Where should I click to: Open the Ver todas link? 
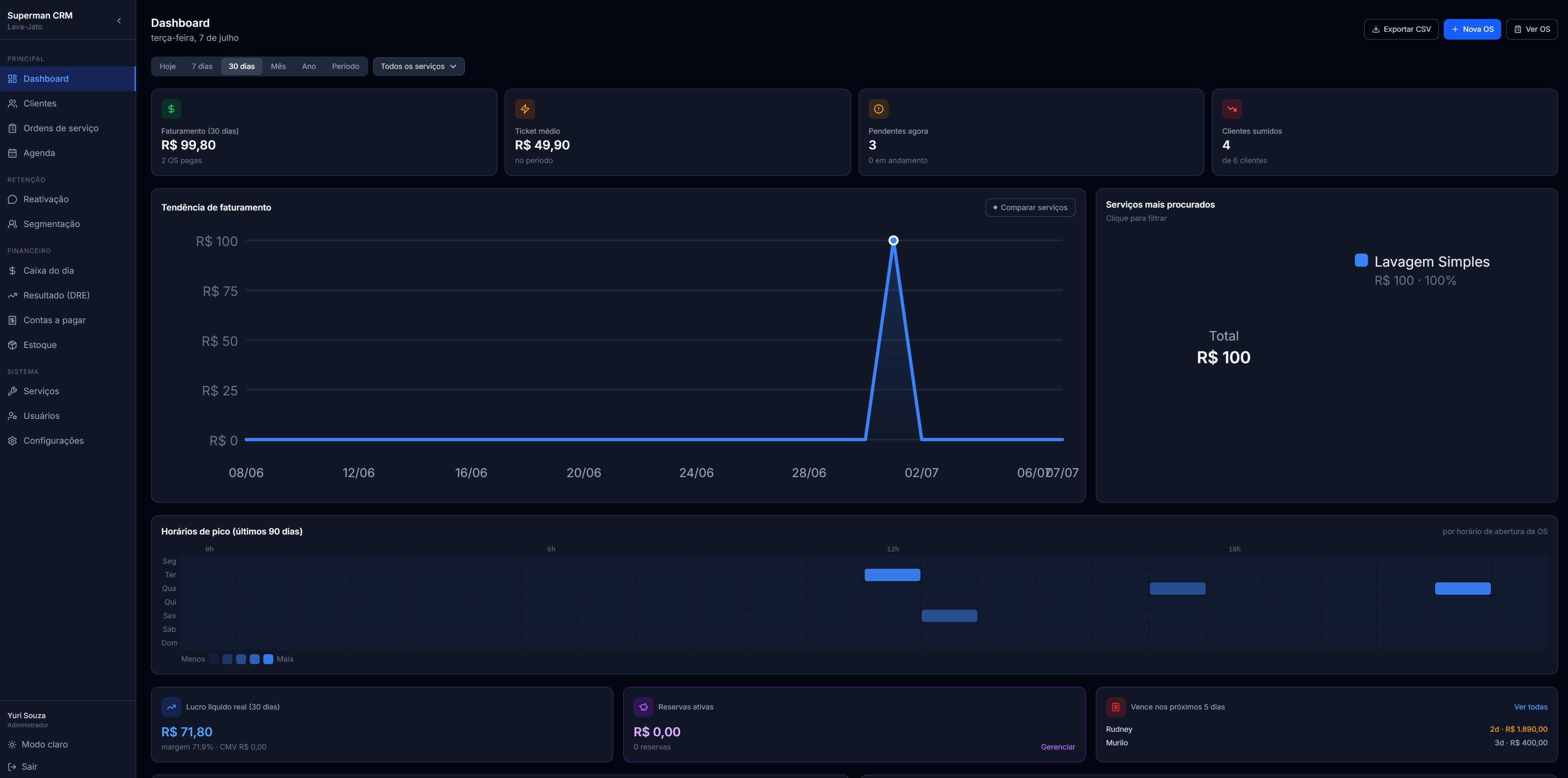pyautogui.click(x=1530, y=707)
